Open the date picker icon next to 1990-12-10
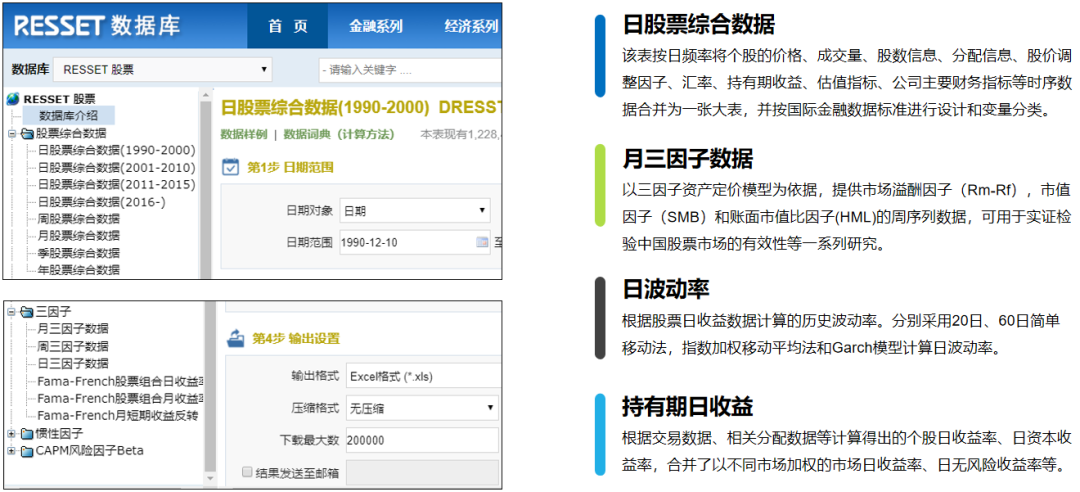The width and height of the screenshot is (1080, 492). coord(482,242)
